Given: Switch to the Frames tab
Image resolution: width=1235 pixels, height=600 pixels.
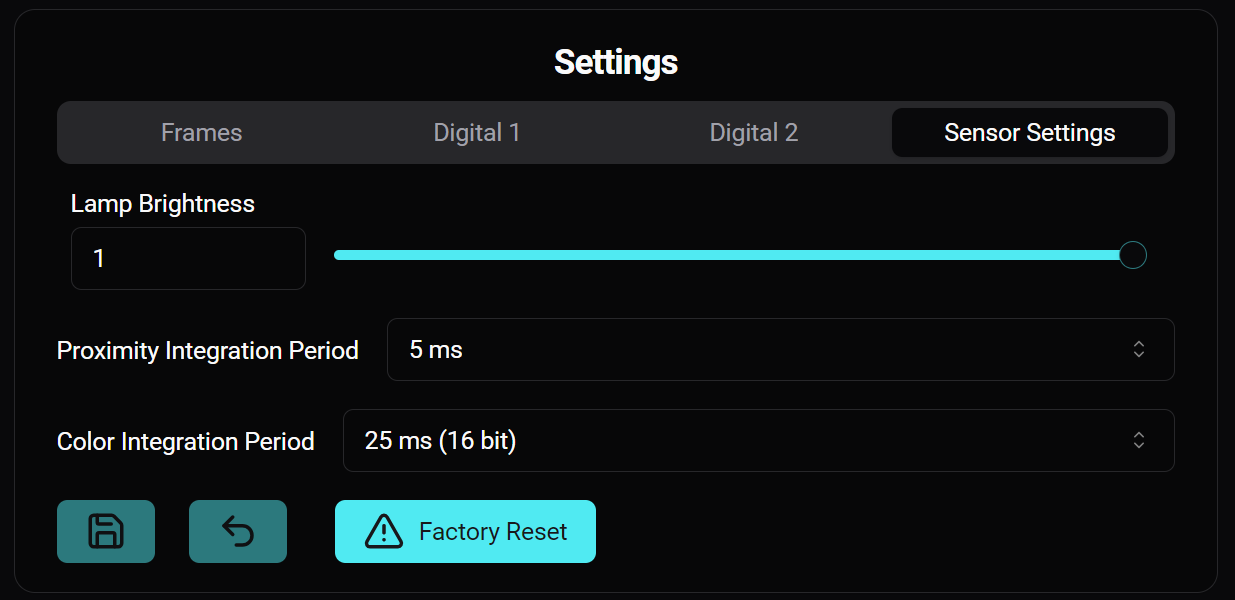Looking at the screenshot, I should [x=201, y=131].
